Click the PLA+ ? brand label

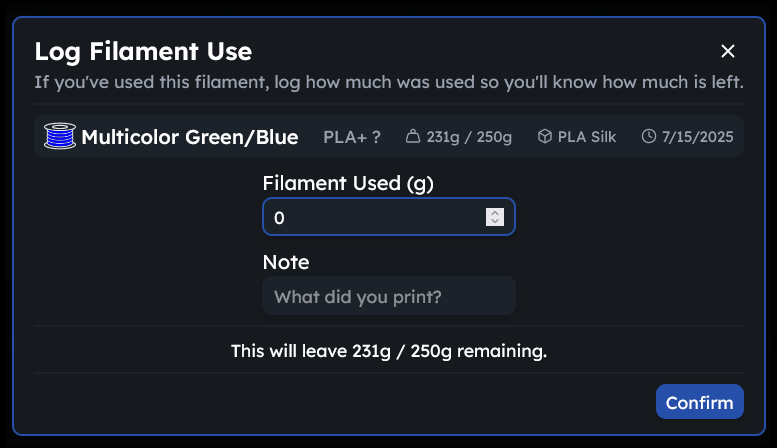point(352,137)
